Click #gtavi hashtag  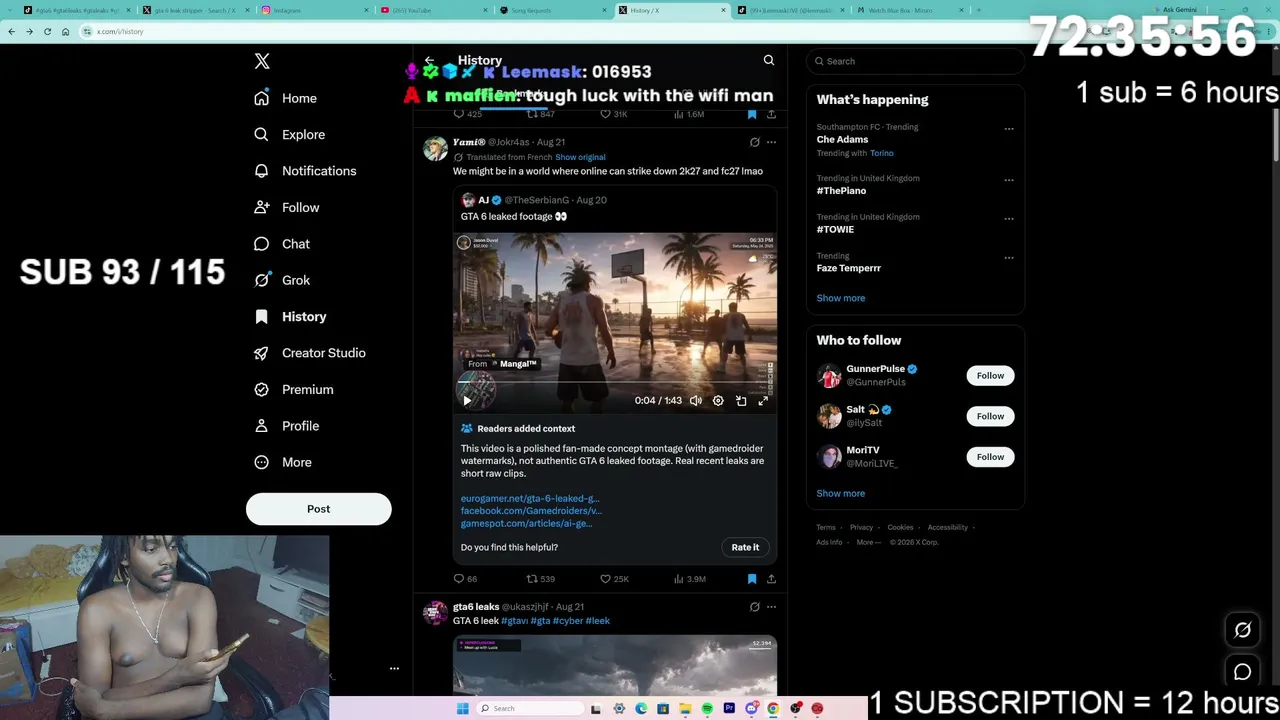click(x=514, y=621)
